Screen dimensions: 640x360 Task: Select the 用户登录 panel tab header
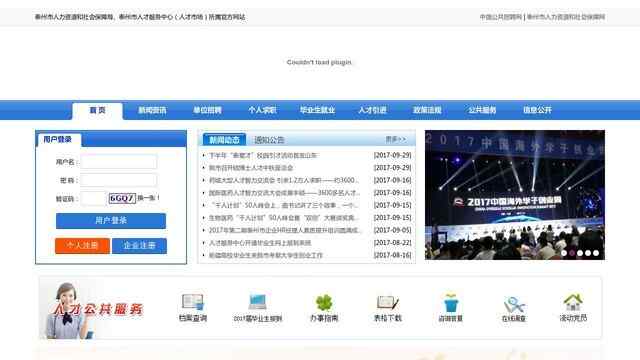[58, 140]
